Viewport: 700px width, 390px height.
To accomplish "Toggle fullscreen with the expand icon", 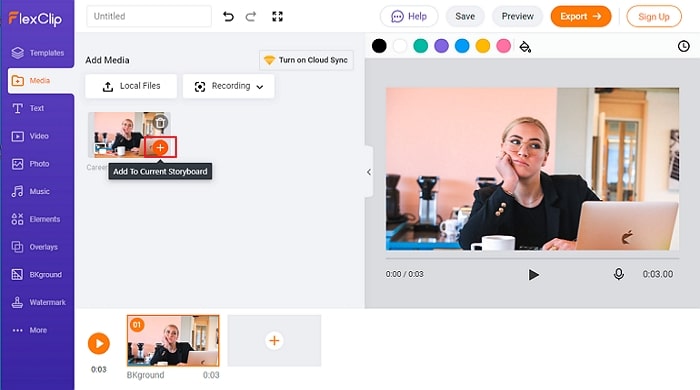I will (x=277, y=17).
